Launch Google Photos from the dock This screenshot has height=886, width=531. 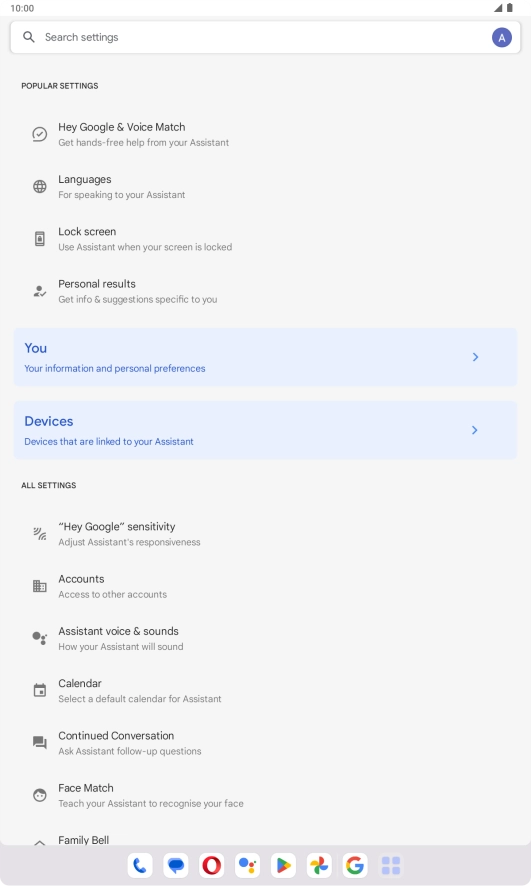[319, 865]
